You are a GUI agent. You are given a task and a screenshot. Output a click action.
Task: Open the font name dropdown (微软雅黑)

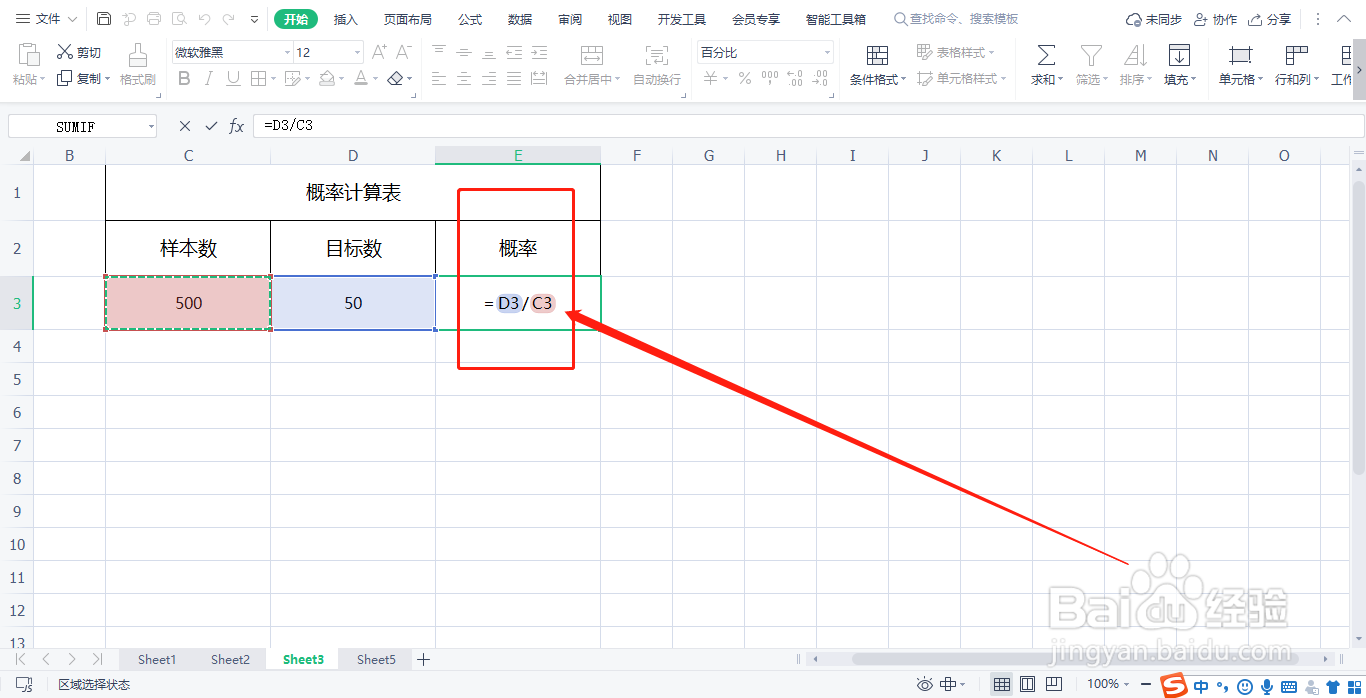(288, 52)
